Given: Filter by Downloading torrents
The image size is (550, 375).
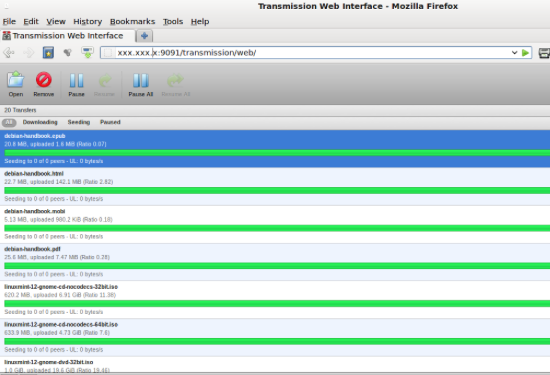Looking at the screenshot, I should click(40, 122).
